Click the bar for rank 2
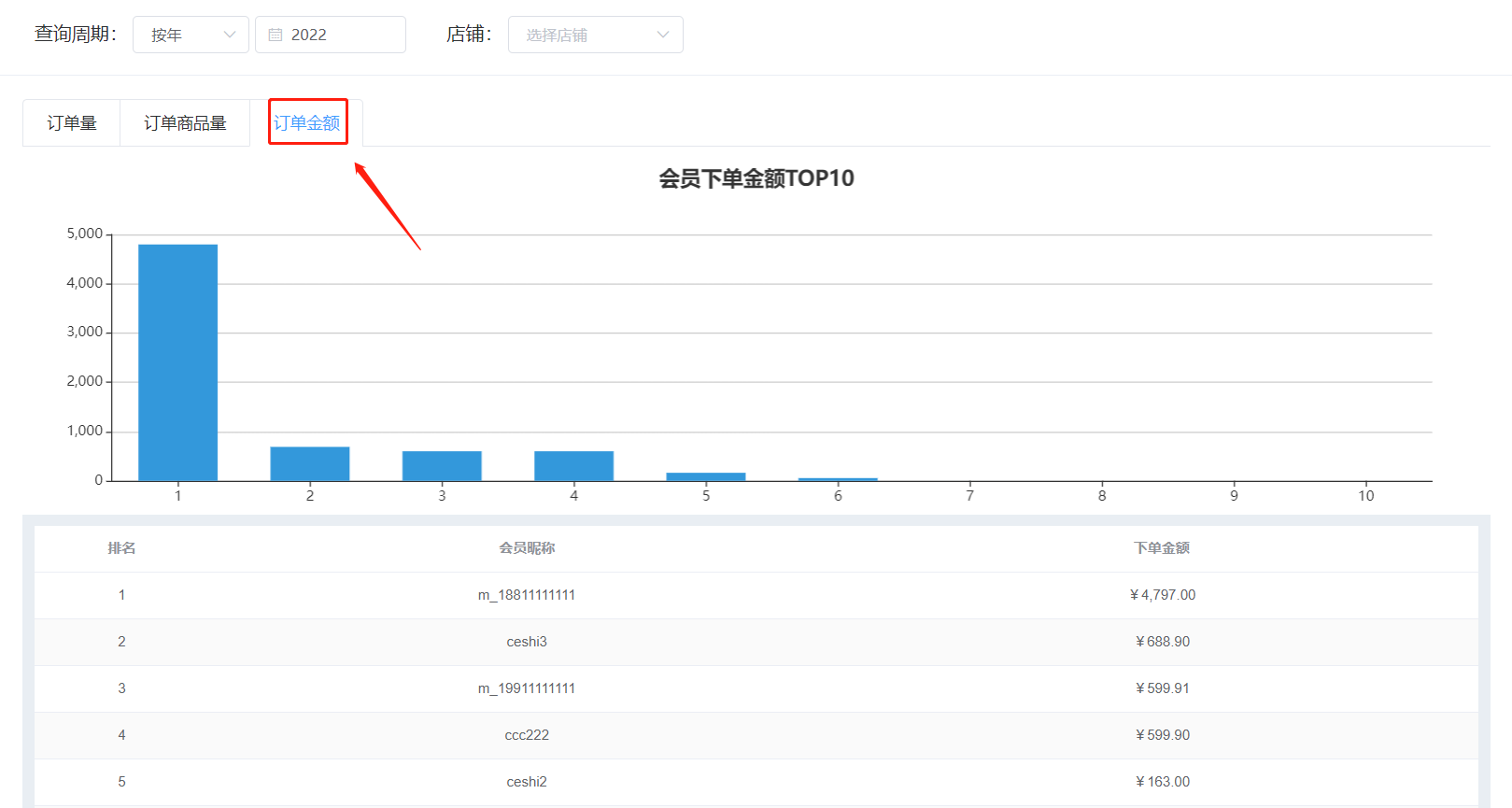The width and height of the screenshot is (1512, 808). (x=310, y=464)
